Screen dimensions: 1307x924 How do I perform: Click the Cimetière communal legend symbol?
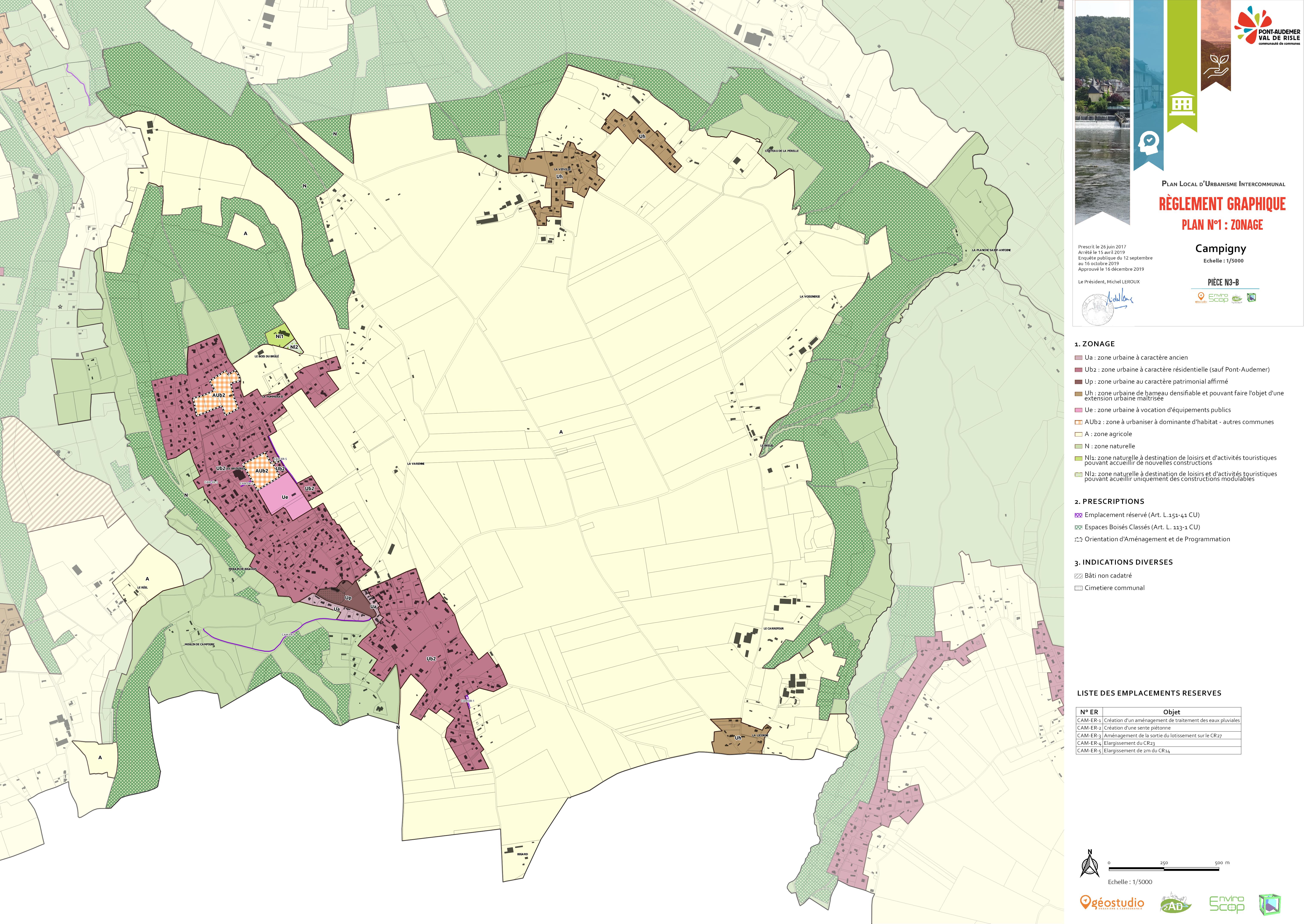[1078, 588]
